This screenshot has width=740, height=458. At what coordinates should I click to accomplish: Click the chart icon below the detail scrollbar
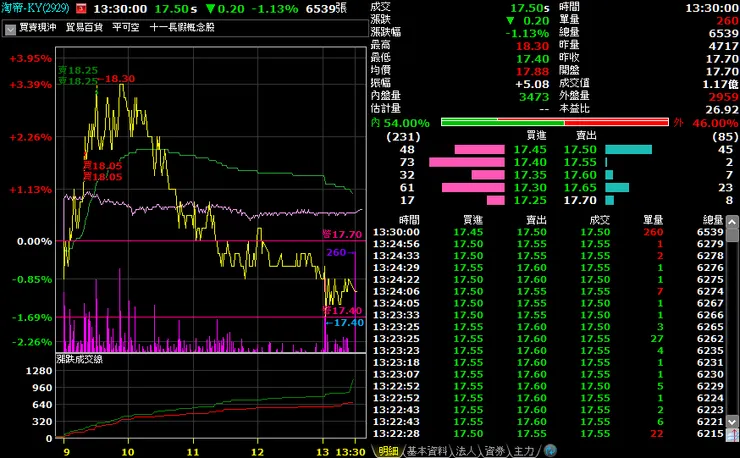pos(732,434)
